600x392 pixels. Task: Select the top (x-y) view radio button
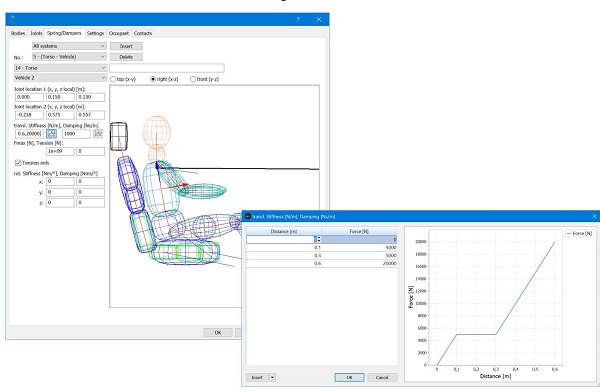113,79
